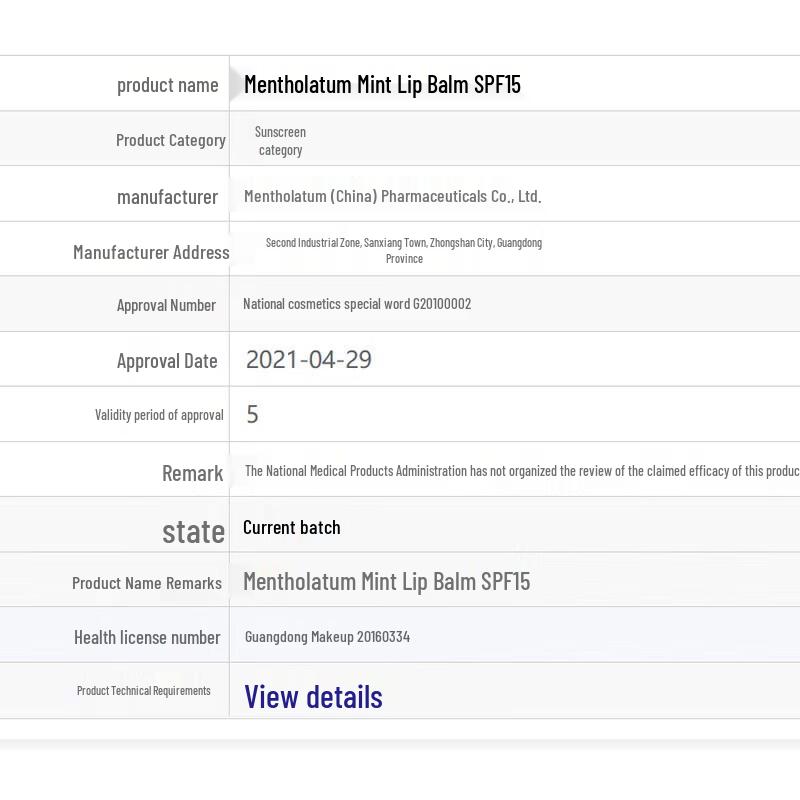
Task: Click approval number G20100002 value
Action: point(357,304)
